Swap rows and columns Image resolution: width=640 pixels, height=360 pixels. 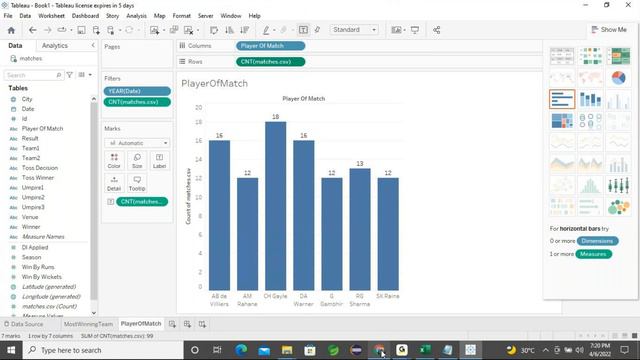coord(214,30)
